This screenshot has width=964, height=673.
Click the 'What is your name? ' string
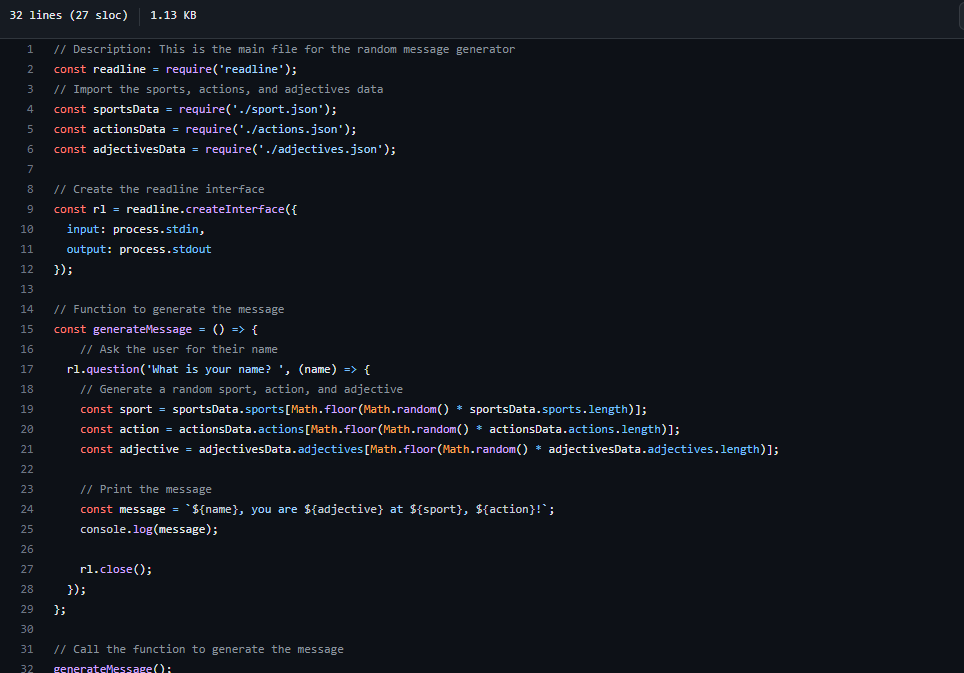click(x=215, y=369)
